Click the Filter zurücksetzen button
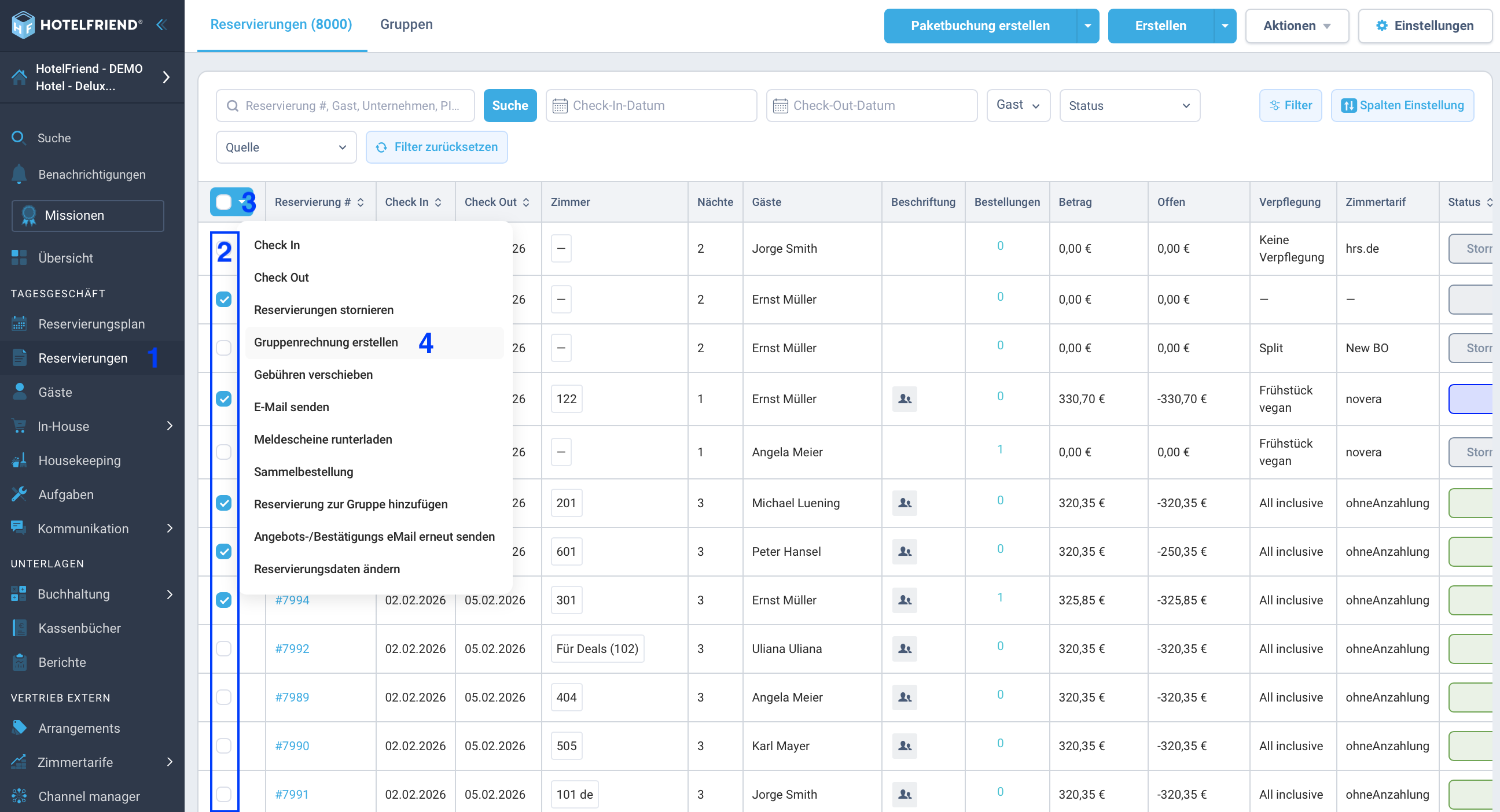 436,147
